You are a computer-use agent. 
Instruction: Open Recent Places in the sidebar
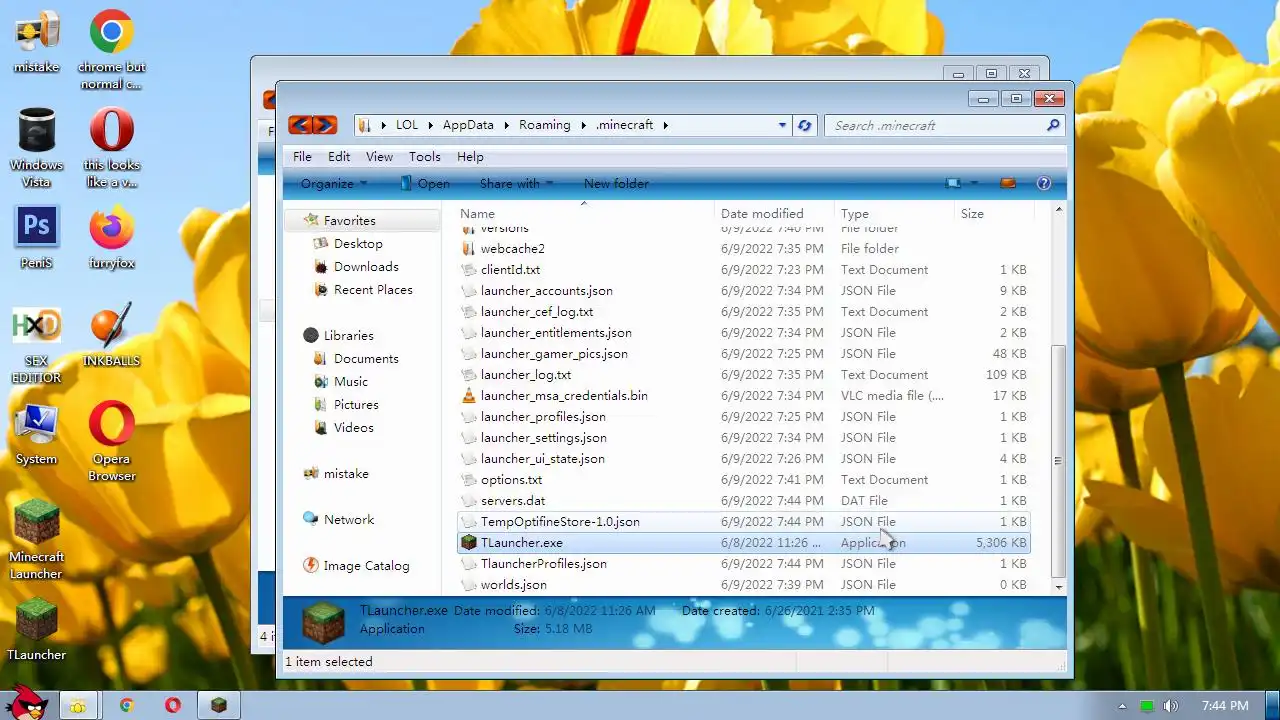point(373,290)
